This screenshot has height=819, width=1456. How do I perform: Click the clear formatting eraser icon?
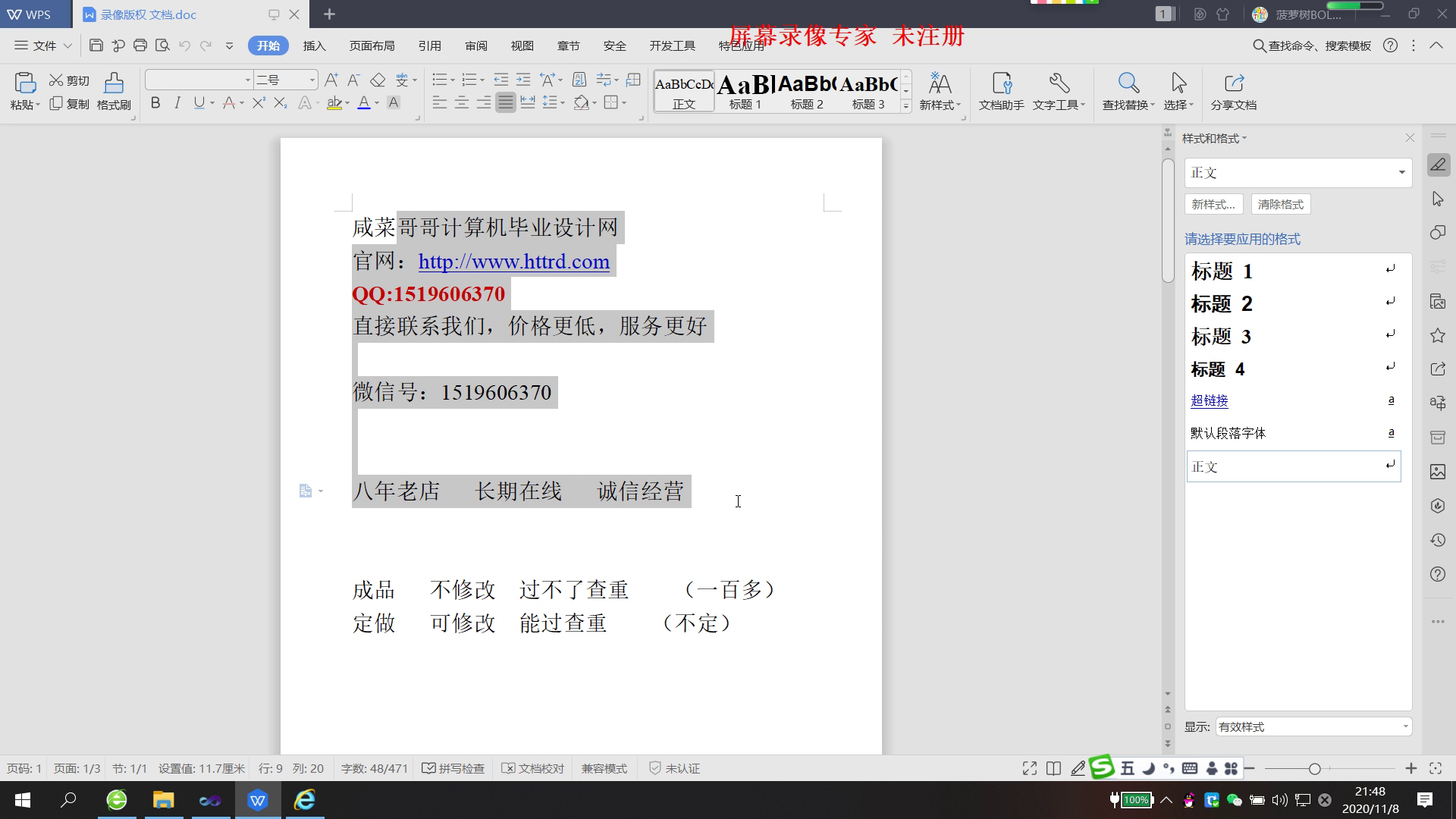378,80
